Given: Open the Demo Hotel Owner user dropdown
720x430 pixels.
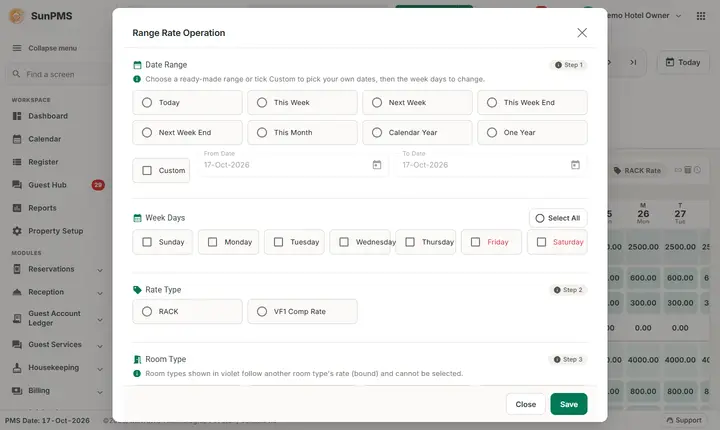Looking at the screenshot, I should [x=645, y=16].
